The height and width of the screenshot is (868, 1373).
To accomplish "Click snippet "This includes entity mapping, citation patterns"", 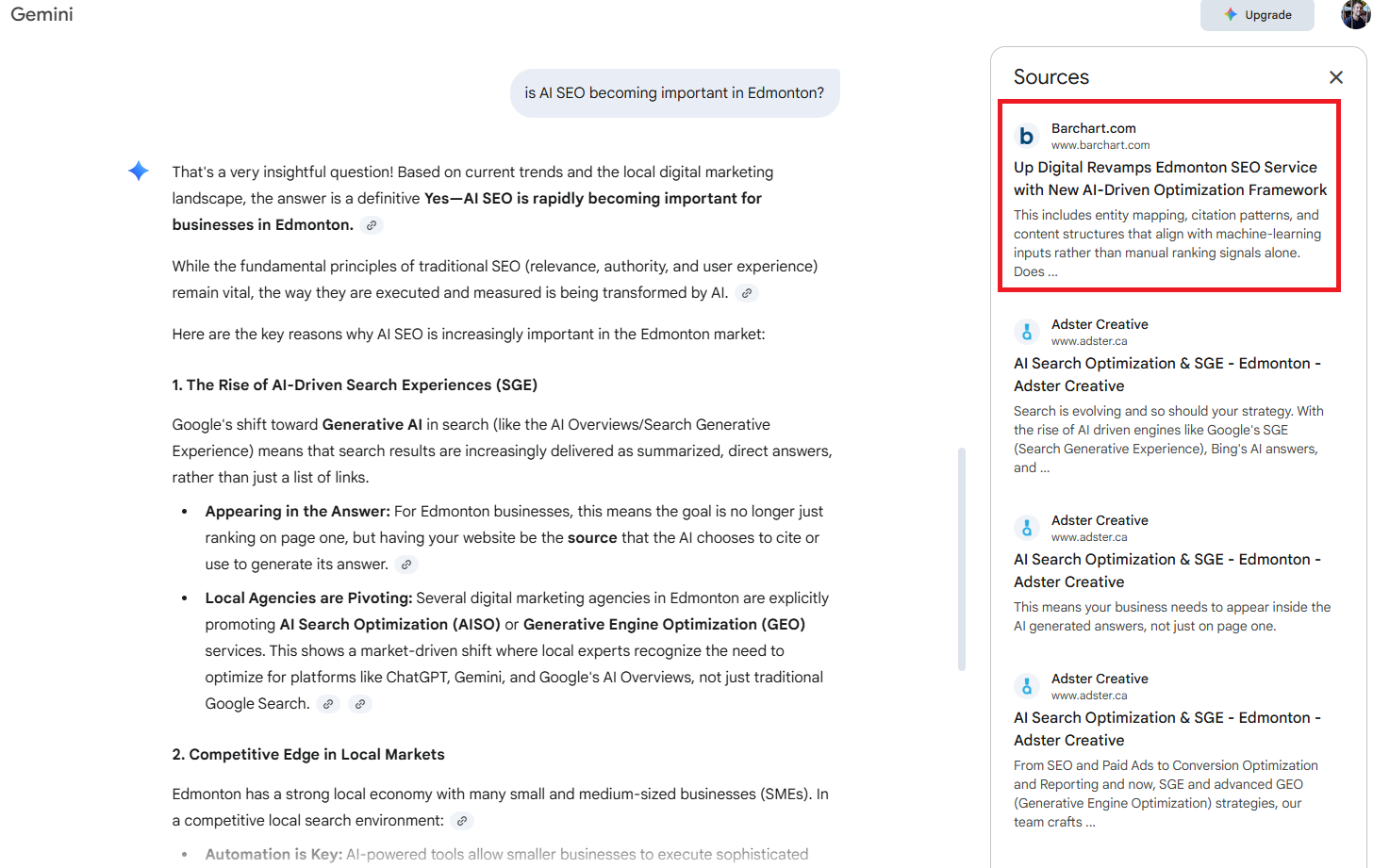I will tap(1167, 243).
